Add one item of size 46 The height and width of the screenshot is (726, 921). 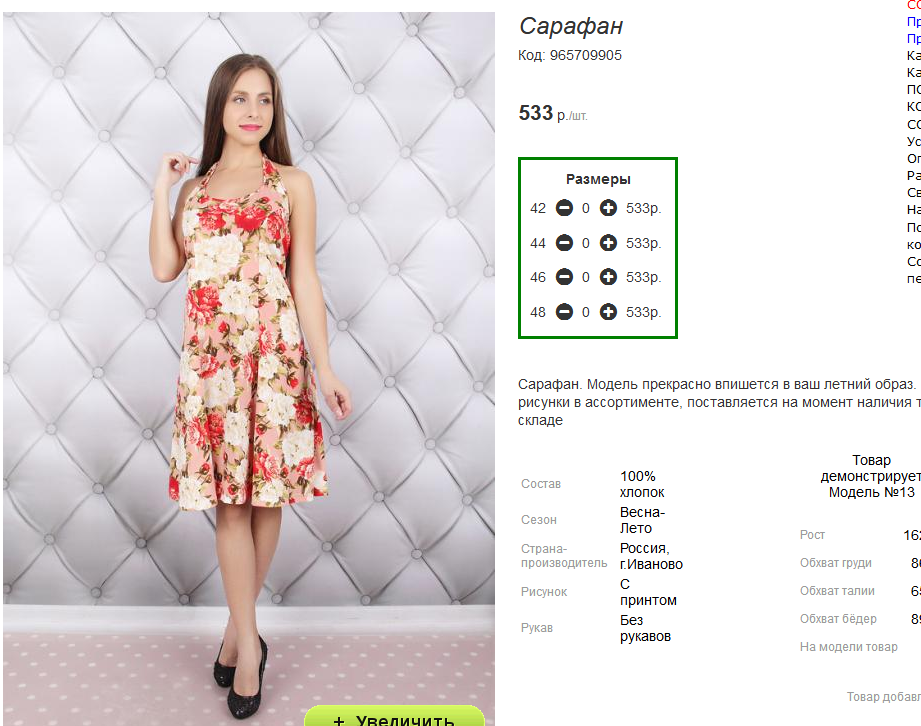point(608,277)
